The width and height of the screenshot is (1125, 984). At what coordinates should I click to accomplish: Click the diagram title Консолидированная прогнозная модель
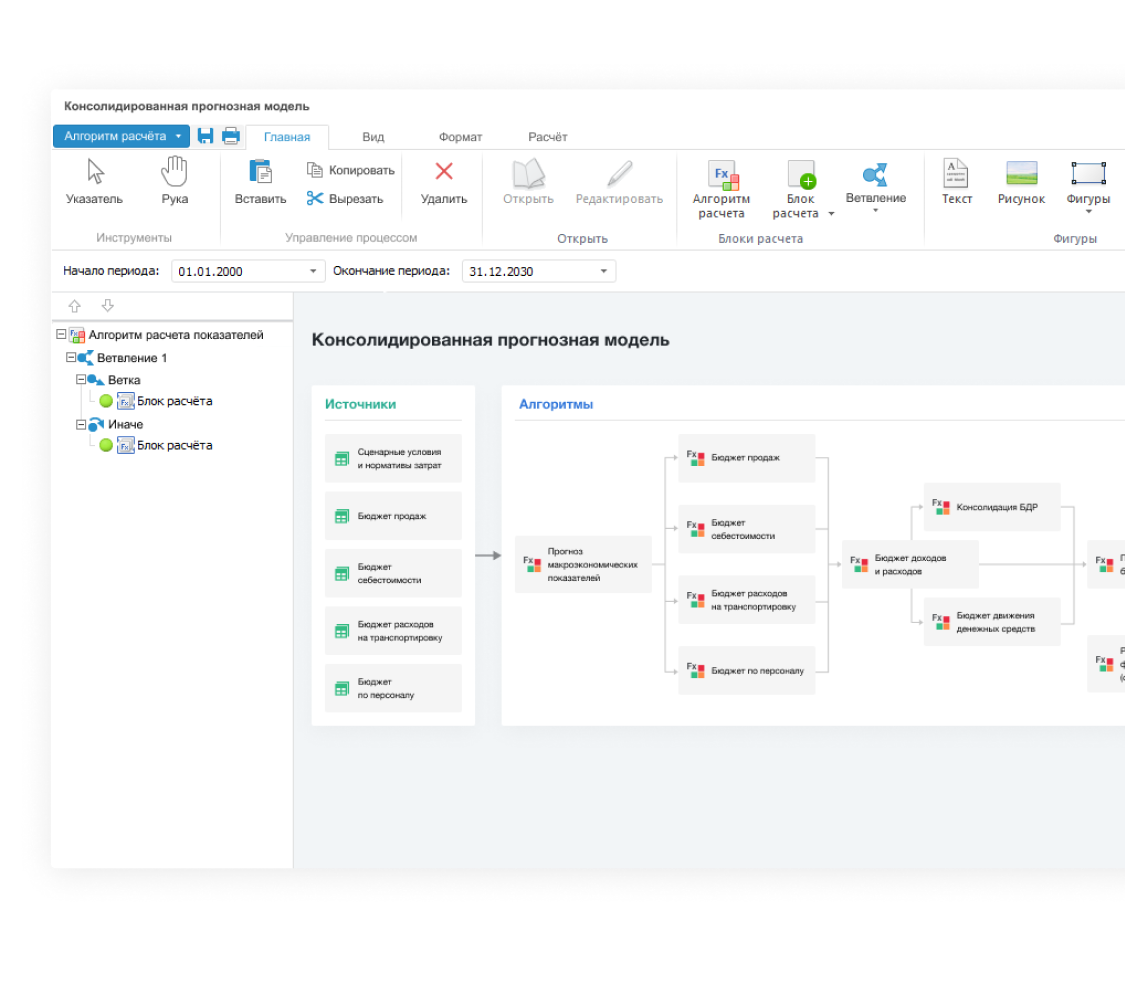click(490, 340)
